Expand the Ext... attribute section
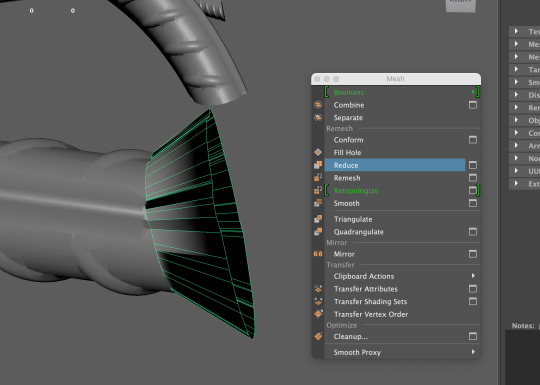This screenshot has width=540, height=385. point(516,183)
